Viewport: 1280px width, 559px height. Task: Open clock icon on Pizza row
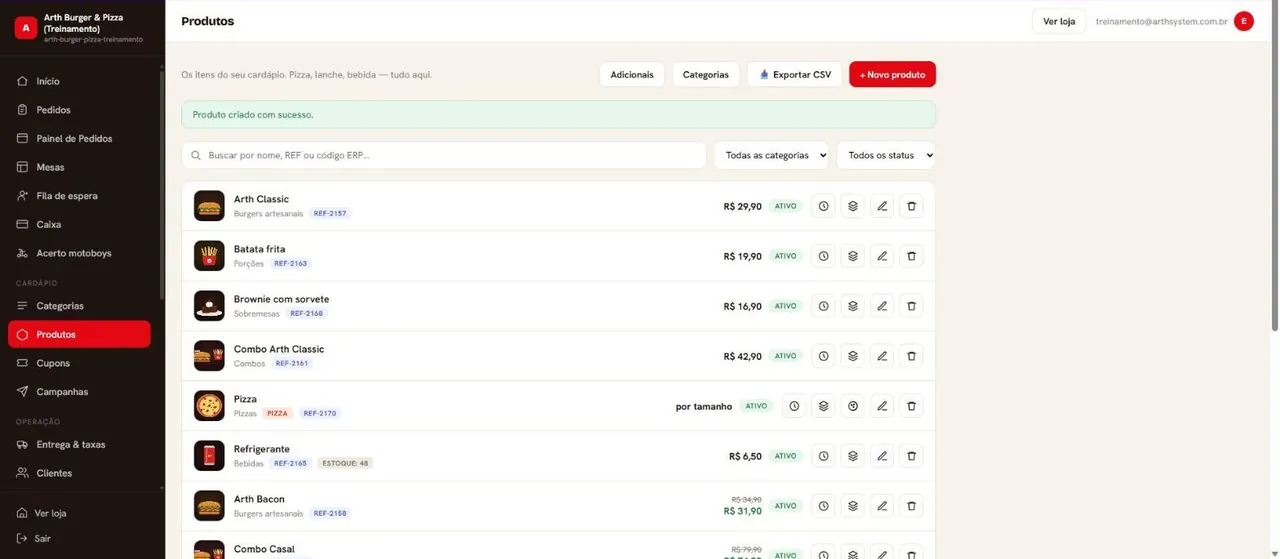pyautogui.click(x=794, y=406)
